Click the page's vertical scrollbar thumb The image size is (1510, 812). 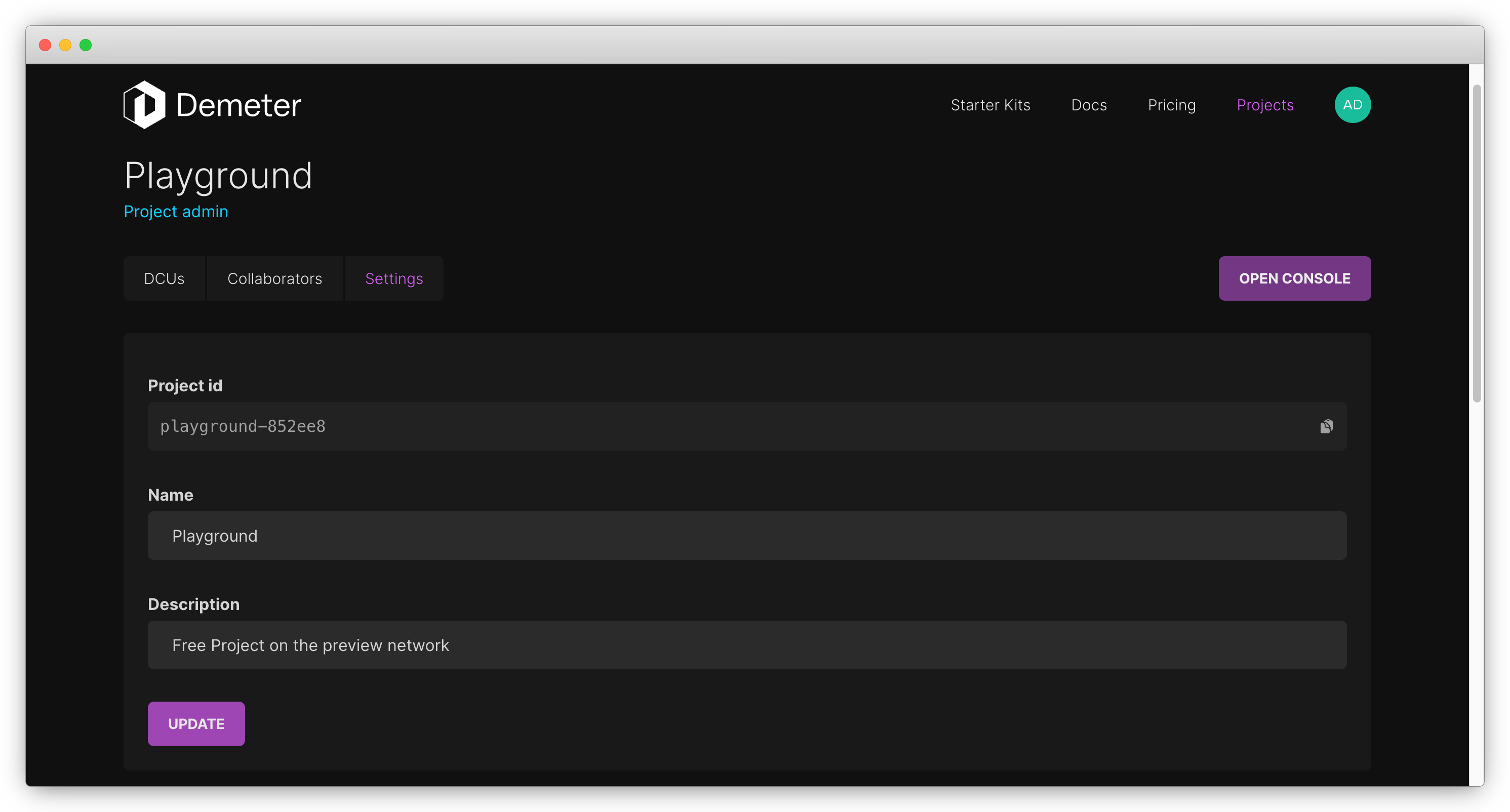(1477, 243)
